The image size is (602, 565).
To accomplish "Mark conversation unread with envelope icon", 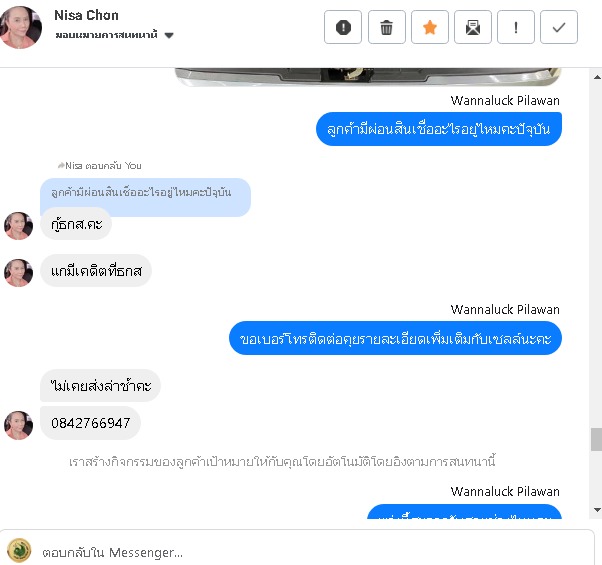I will pyautogui.click(x=473, y=27).
